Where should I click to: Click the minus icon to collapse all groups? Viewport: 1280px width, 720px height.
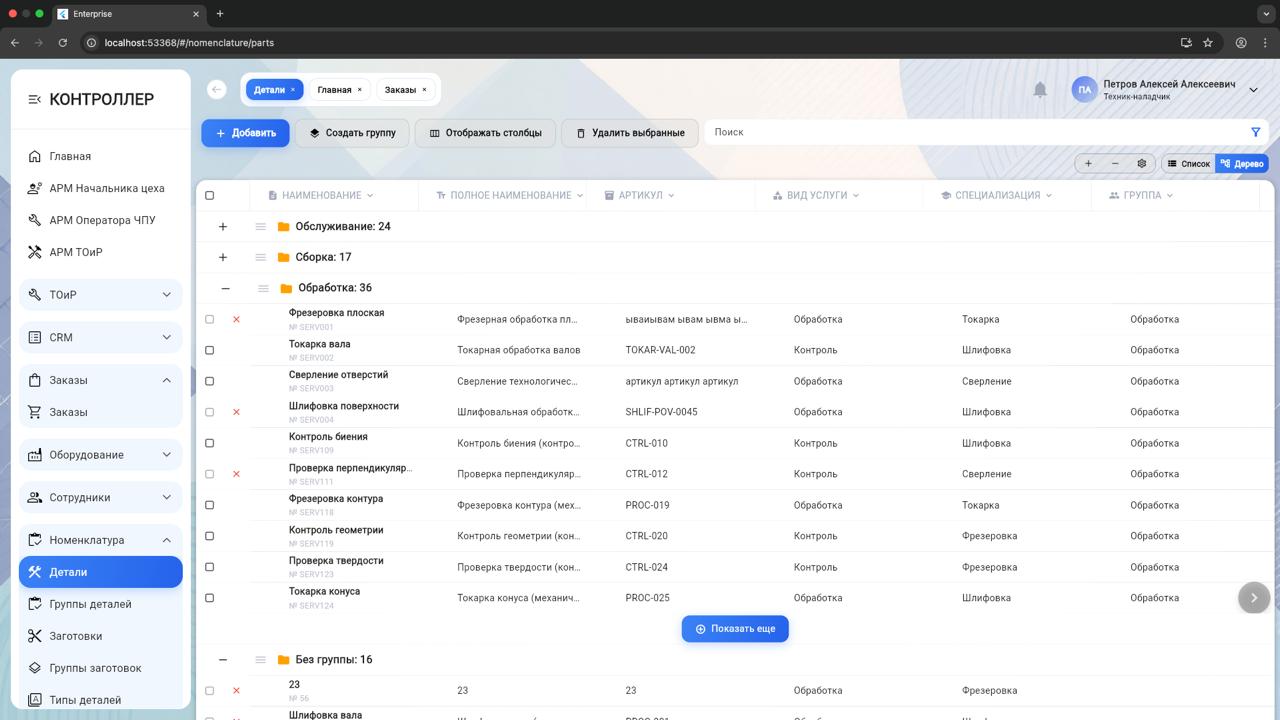1115,163
